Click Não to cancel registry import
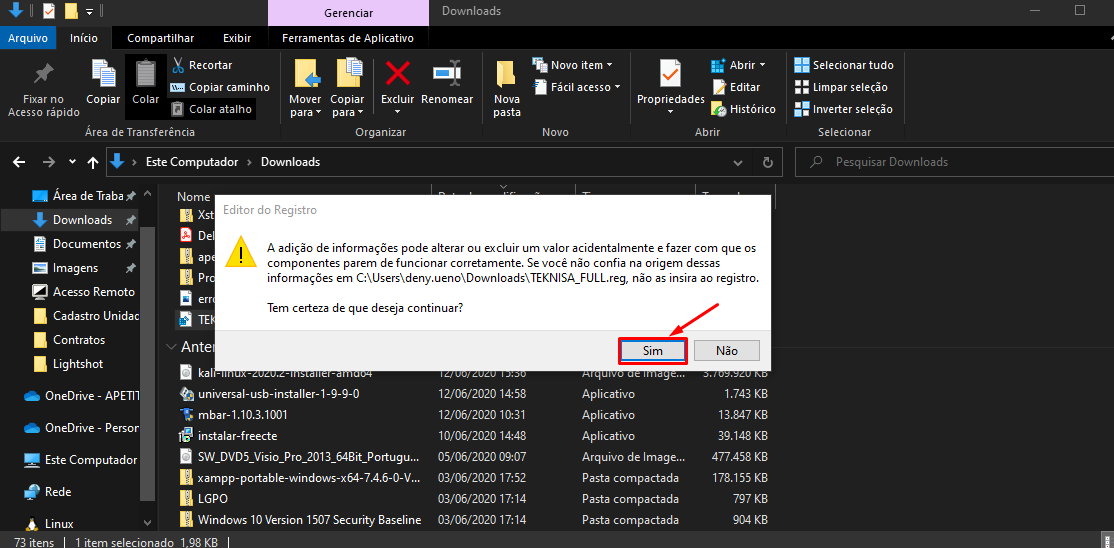 pos(727,351)
